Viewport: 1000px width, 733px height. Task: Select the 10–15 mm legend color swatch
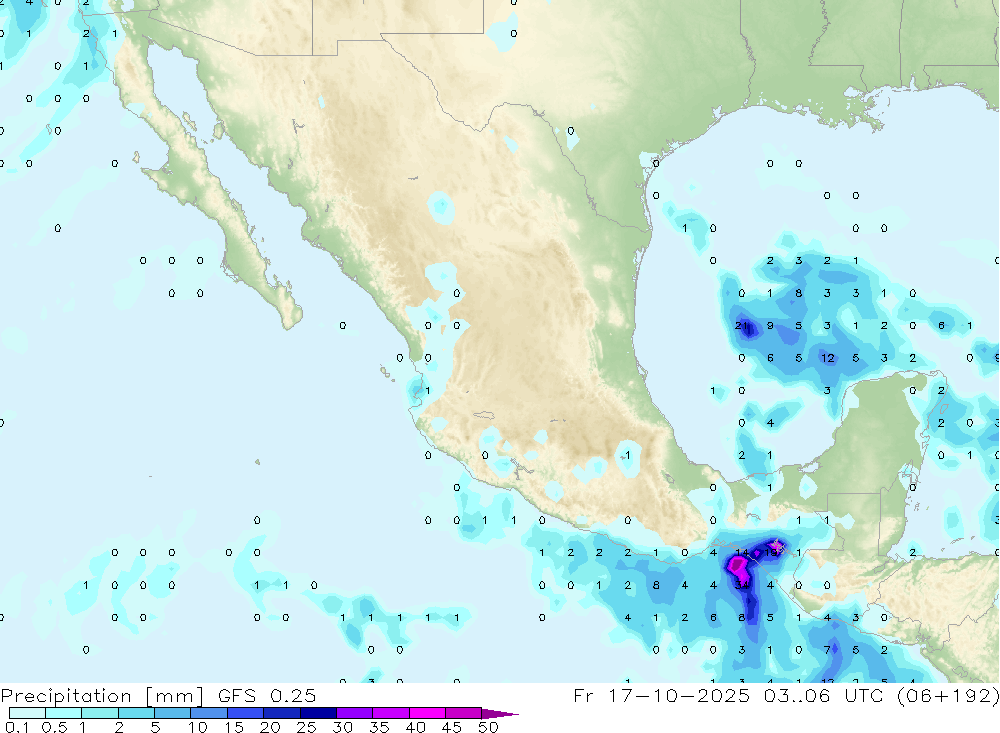(209, 713)
